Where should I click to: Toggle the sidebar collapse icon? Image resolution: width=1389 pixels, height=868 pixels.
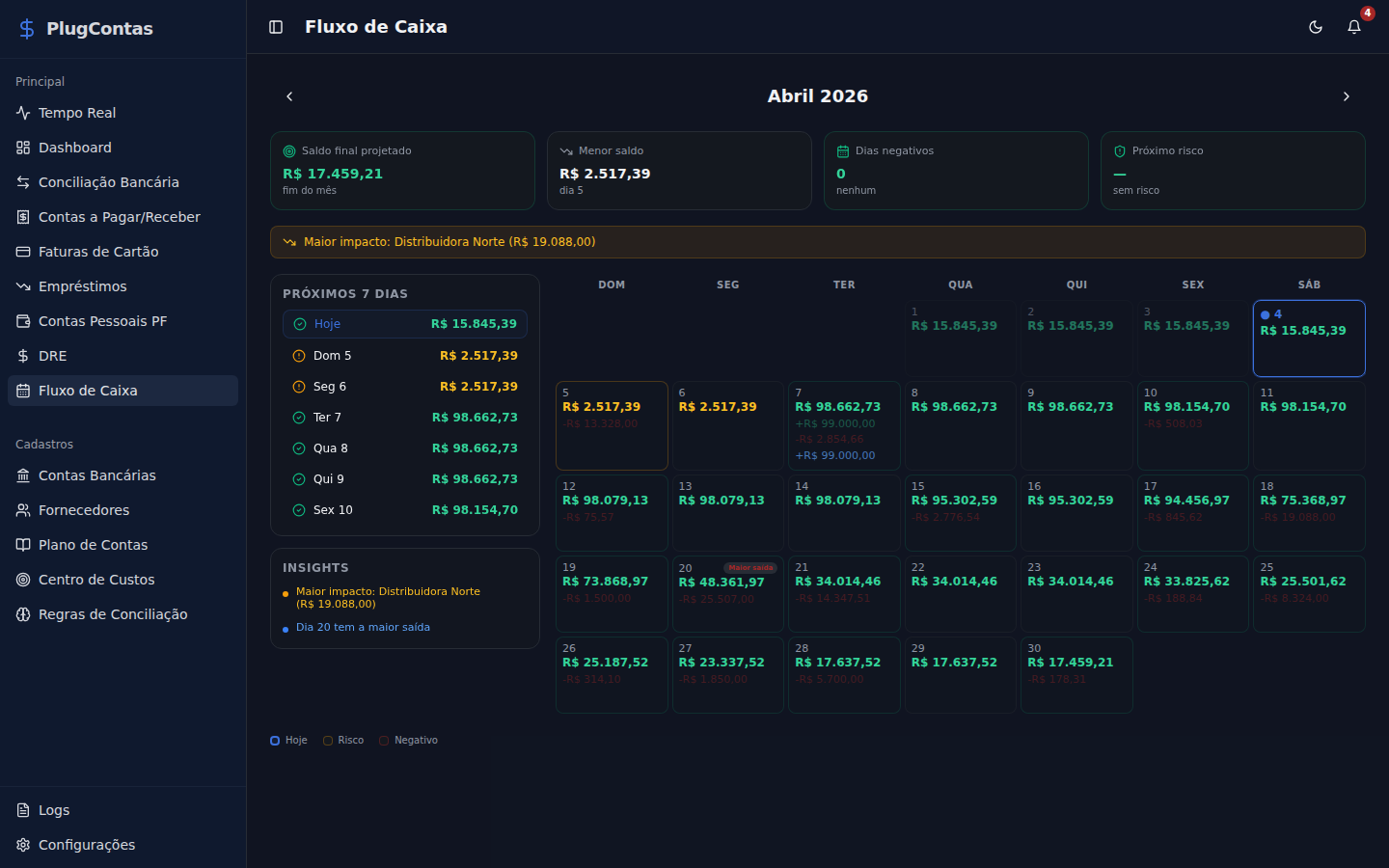[x=276, y=27]
